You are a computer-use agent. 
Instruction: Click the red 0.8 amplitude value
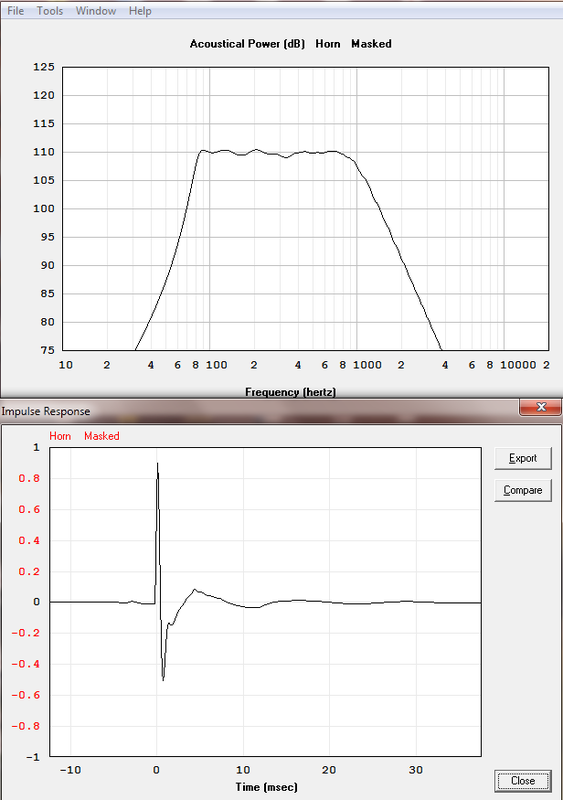tap(29, 479)
